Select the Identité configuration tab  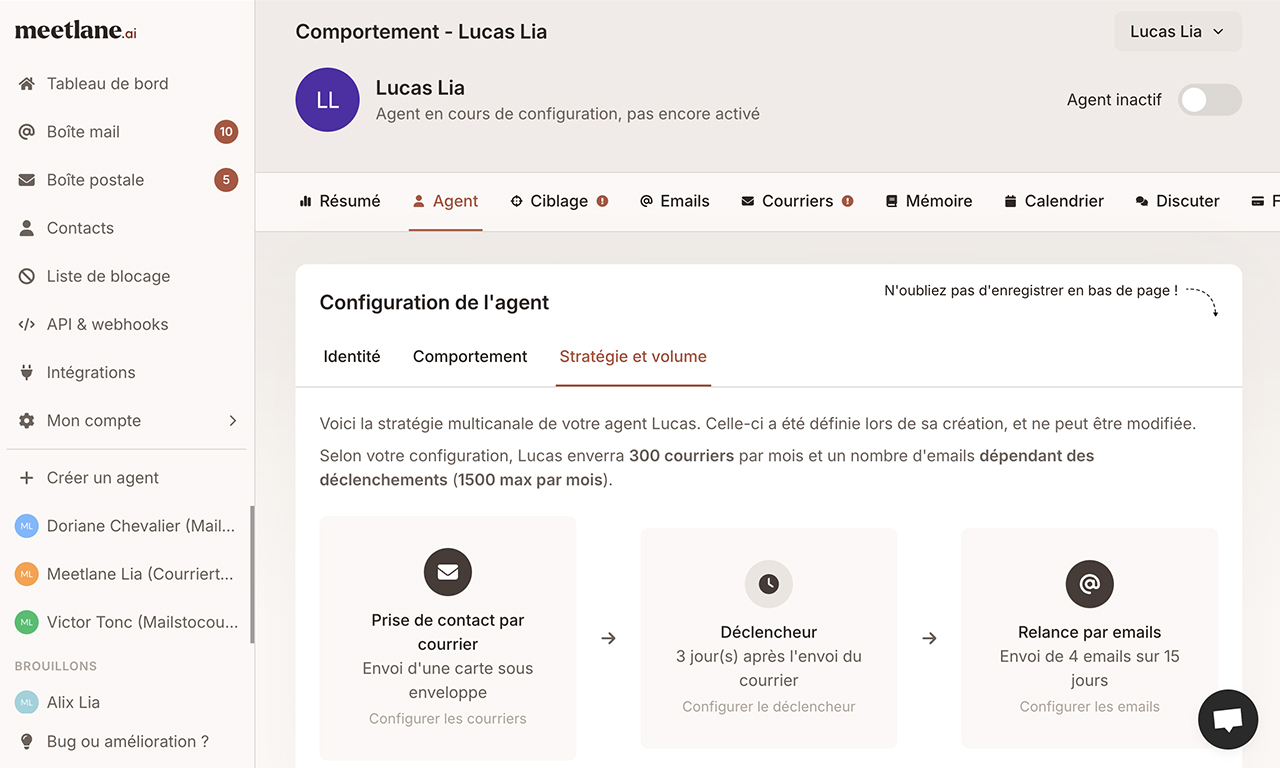click(351, 356)
